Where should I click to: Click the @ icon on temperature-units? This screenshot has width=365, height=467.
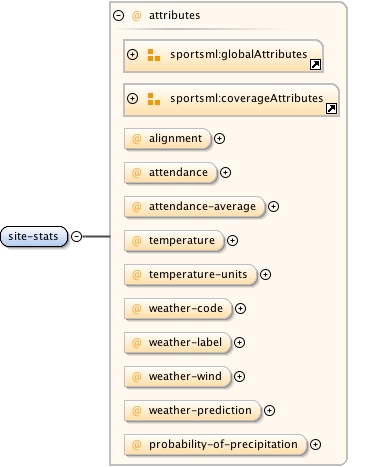click(137, 274)
